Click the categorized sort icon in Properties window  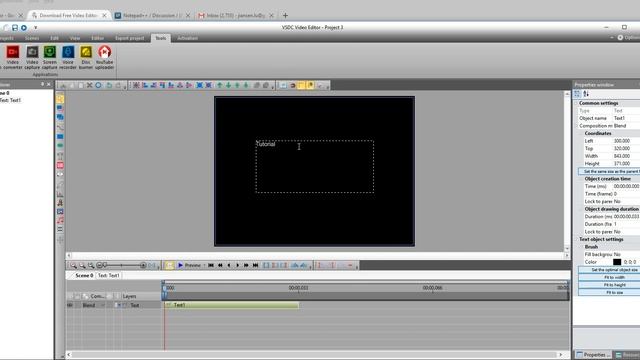point(577,94)
